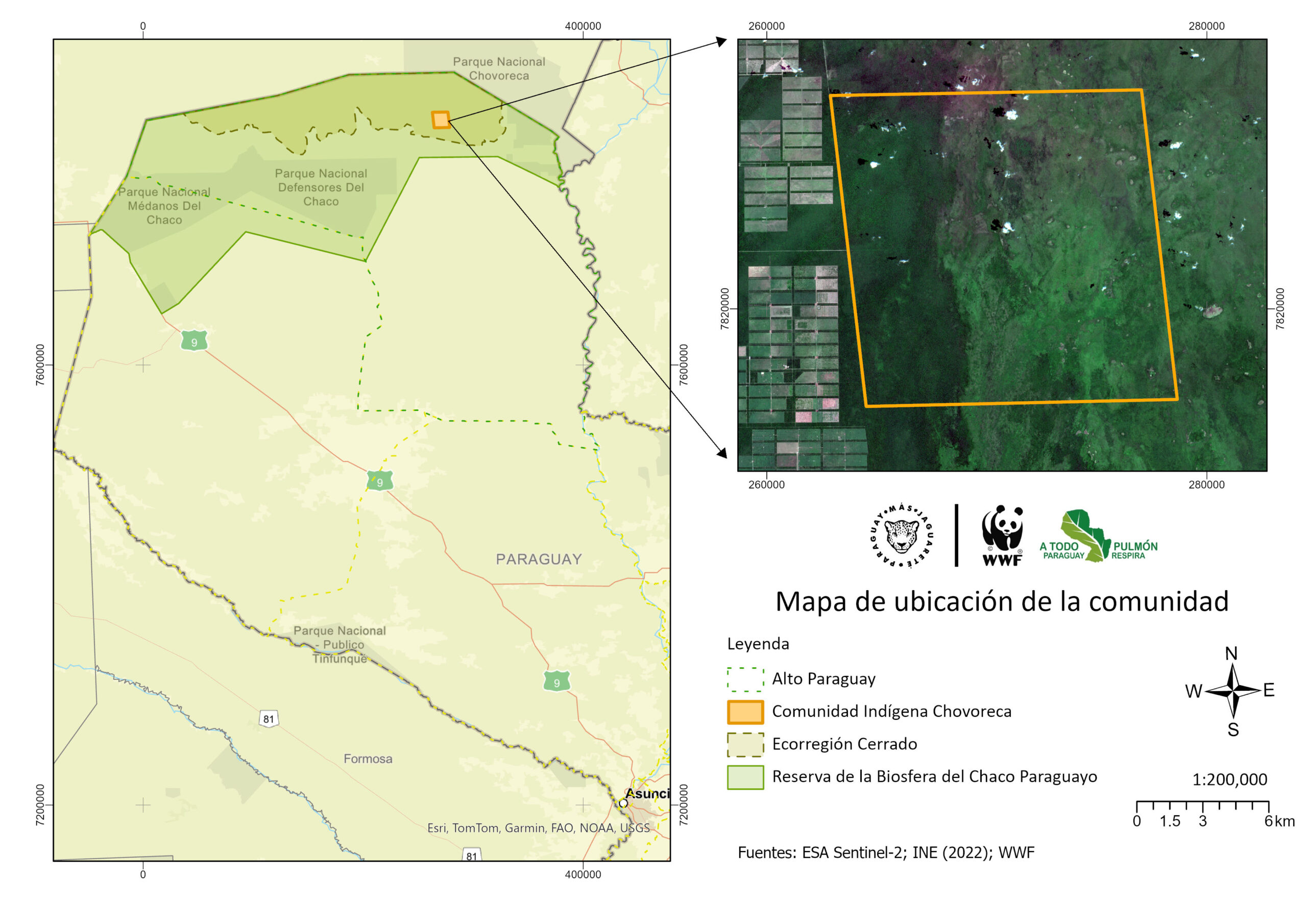Click the Route 9 shield near Asunción
This screenshot has height=924, width=1307.
click(556, 682)
